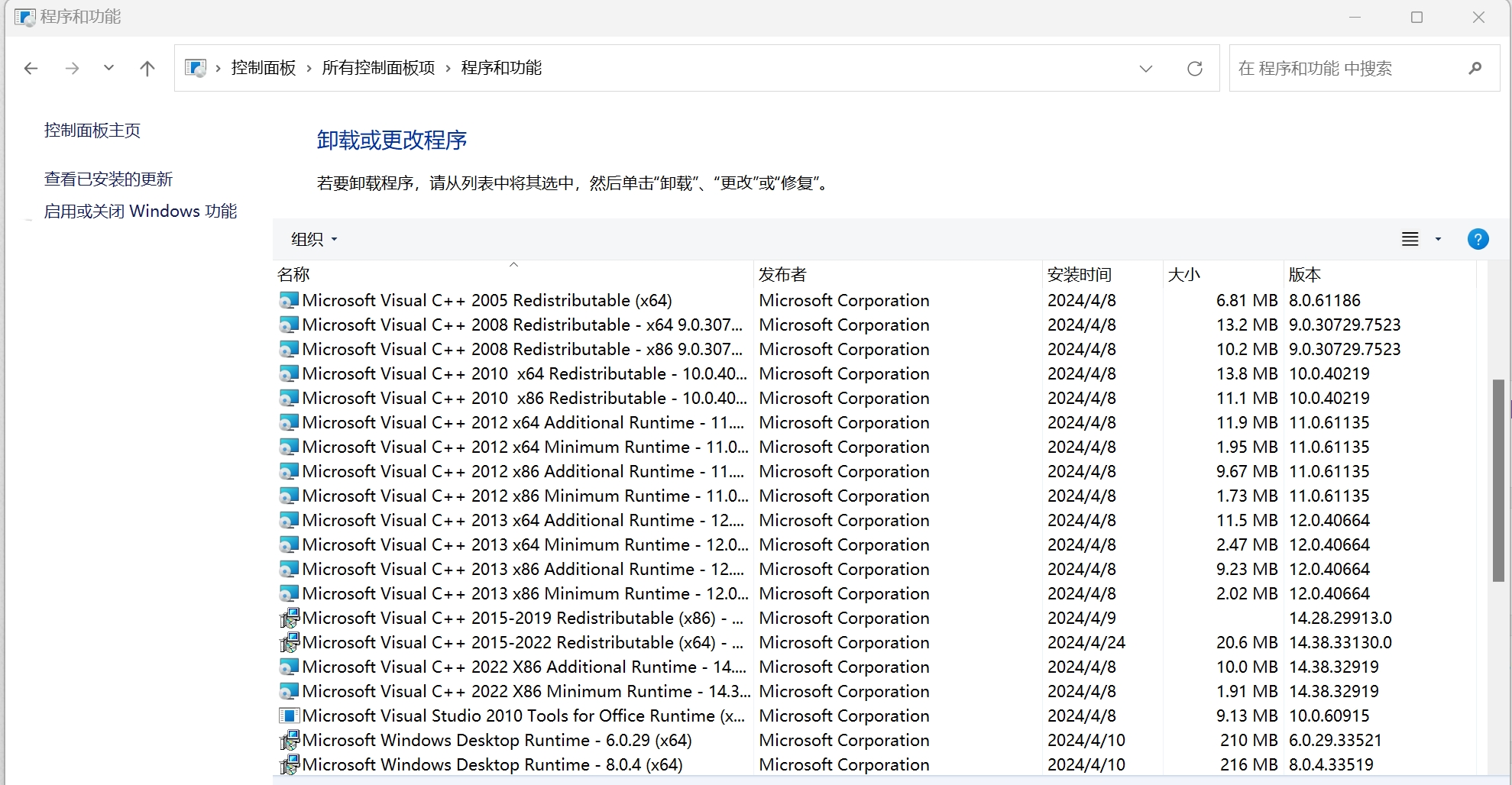Click icon of Windows Desktop Runtime 6.0.29
1512x785 pixels.
[x=289, y=741]
